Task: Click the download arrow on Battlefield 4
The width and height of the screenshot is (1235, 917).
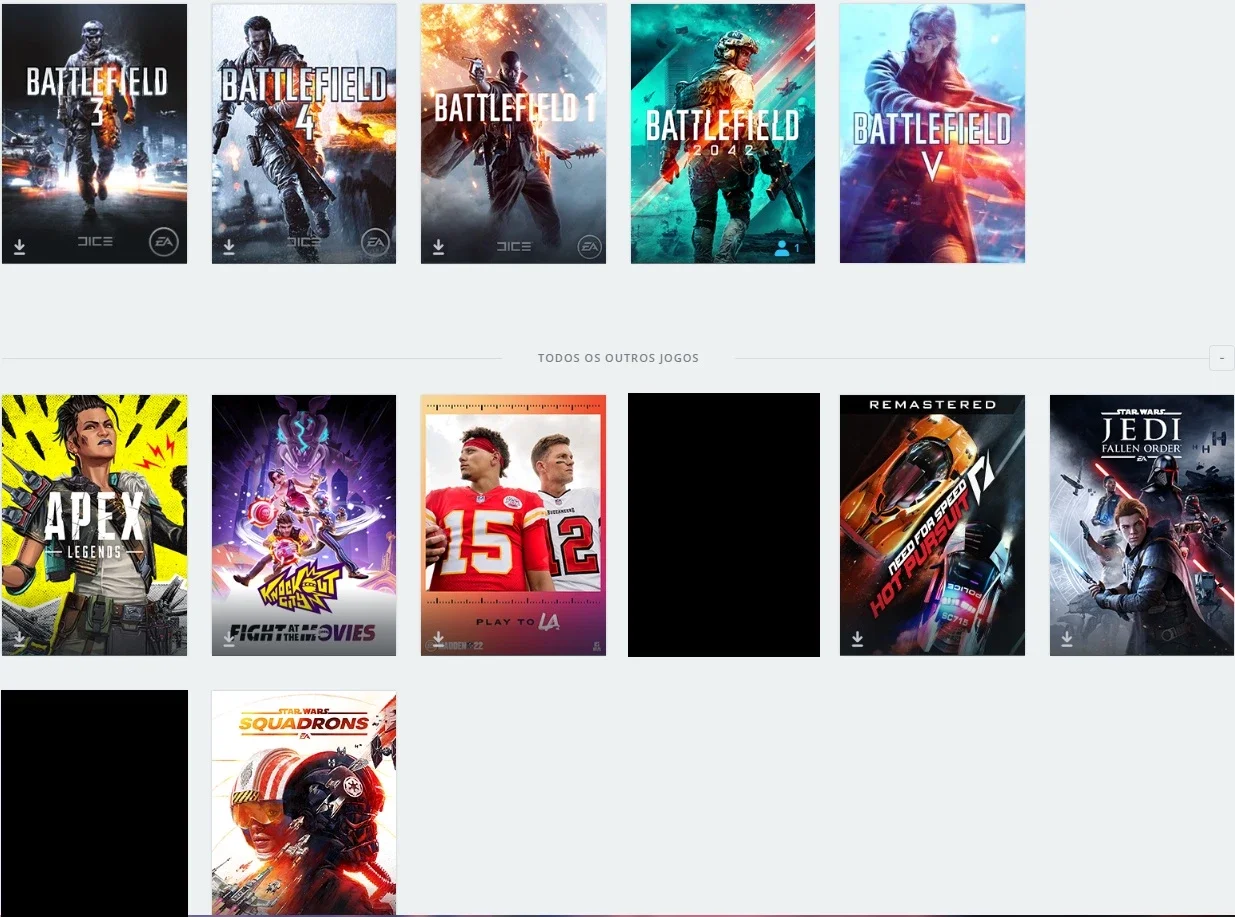Action: click(x=229, y=247)
